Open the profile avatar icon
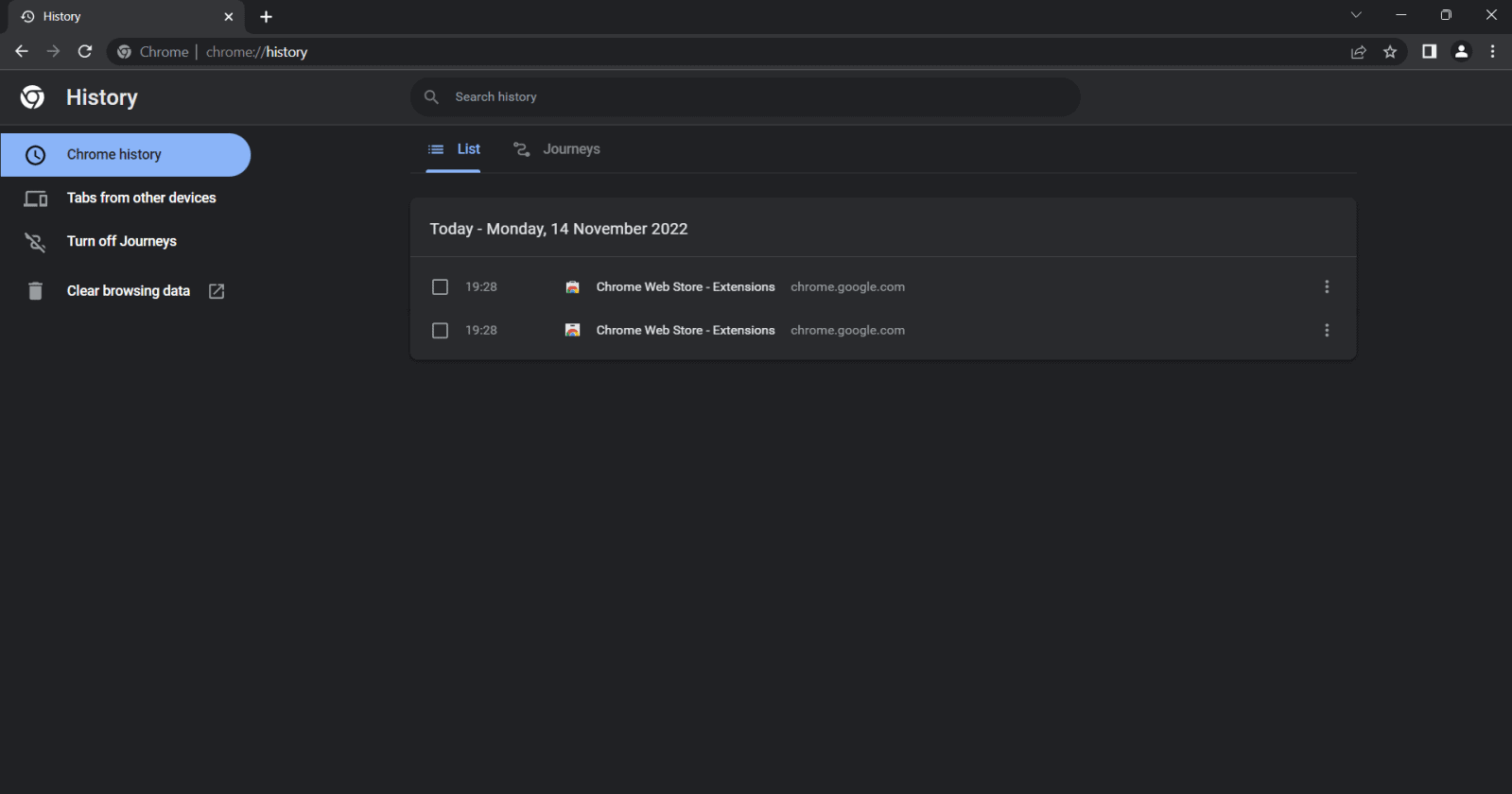This screenshot has width=1512, height=794. 1461,52
